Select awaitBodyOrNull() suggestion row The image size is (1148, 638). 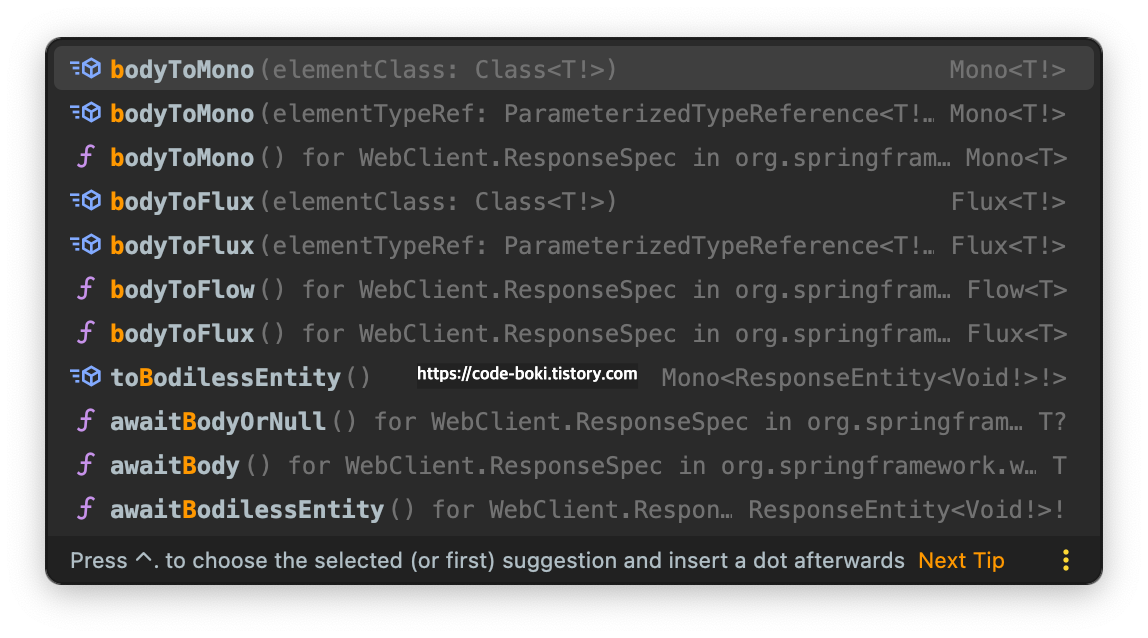(x=574, y=420)
